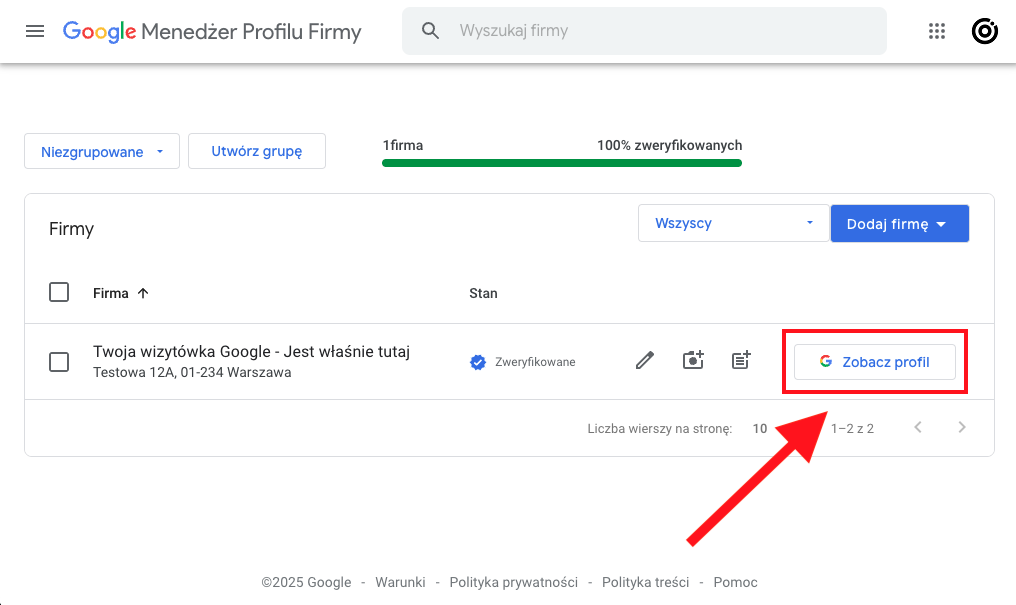Open the account avatar menu
Image resolution: width=1016 pixels, height=605 pixels.
[x=984, y=31]
